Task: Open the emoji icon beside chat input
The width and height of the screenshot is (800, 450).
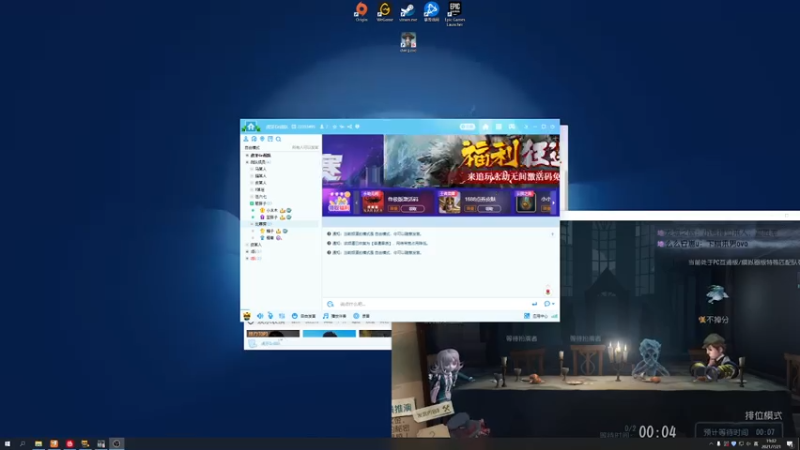Action: click(x=330, y=304)
